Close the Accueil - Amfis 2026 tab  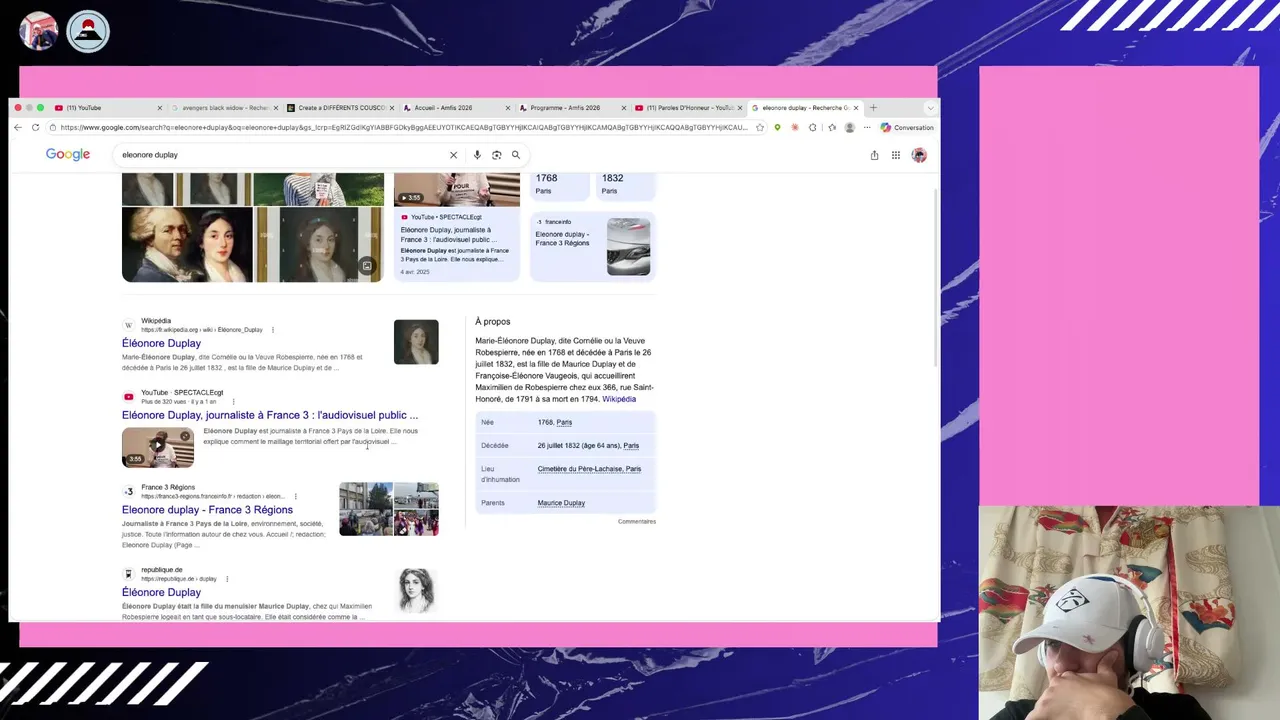pyautogui.click(x=508, y=107)
